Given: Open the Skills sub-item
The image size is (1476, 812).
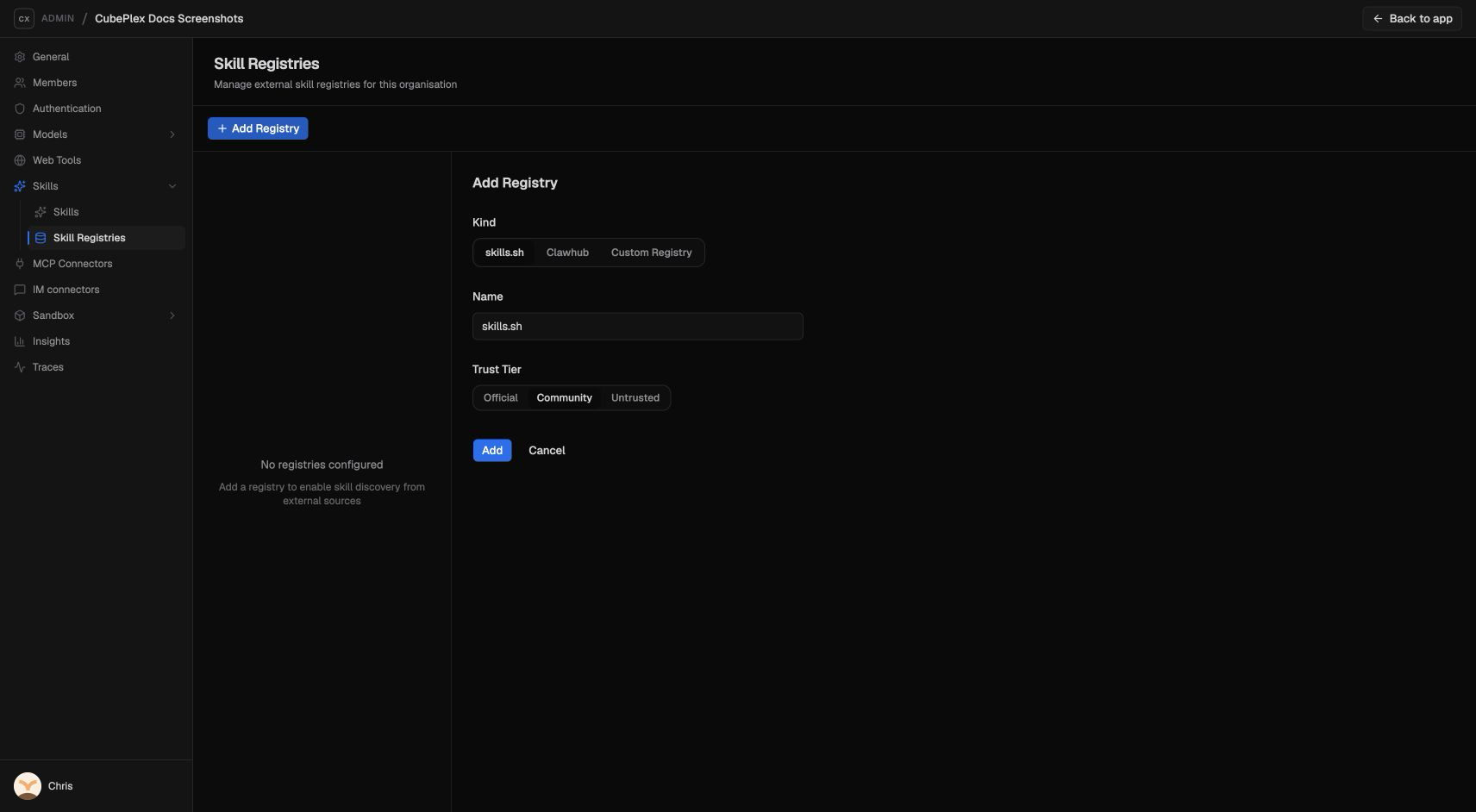Looking at the screenshot, I should coord(106,212).
